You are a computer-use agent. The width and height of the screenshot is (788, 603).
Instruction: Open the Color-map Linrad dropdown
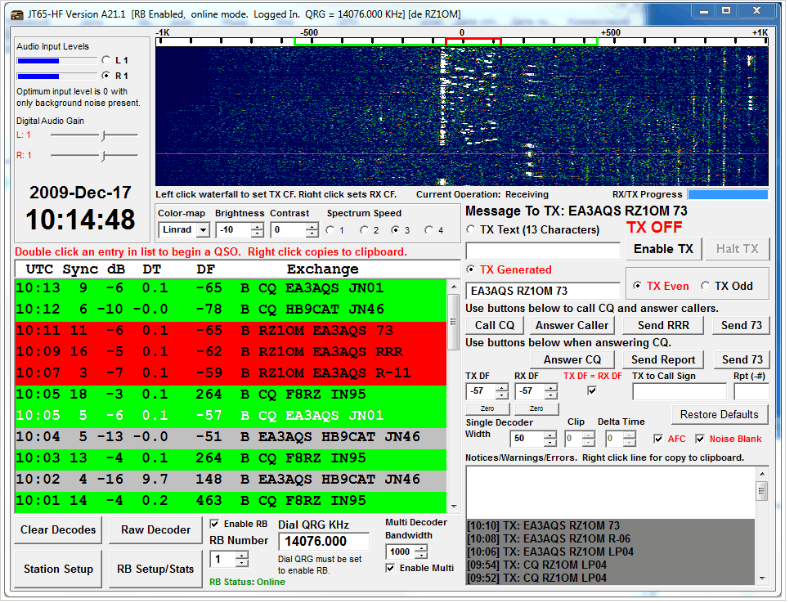point(203,230)
